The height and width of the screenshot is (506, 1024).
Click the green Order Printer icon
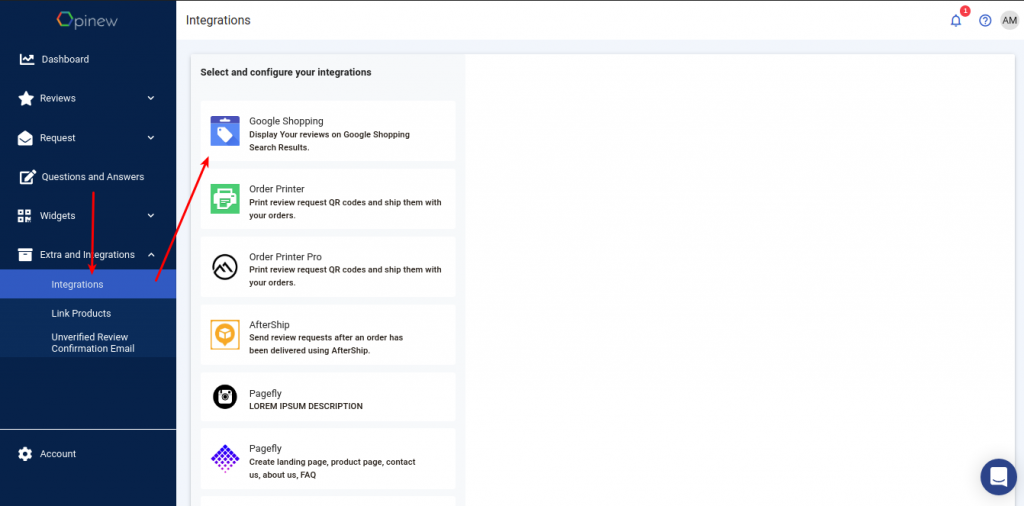pyautogui.click(x=225, y=198)
